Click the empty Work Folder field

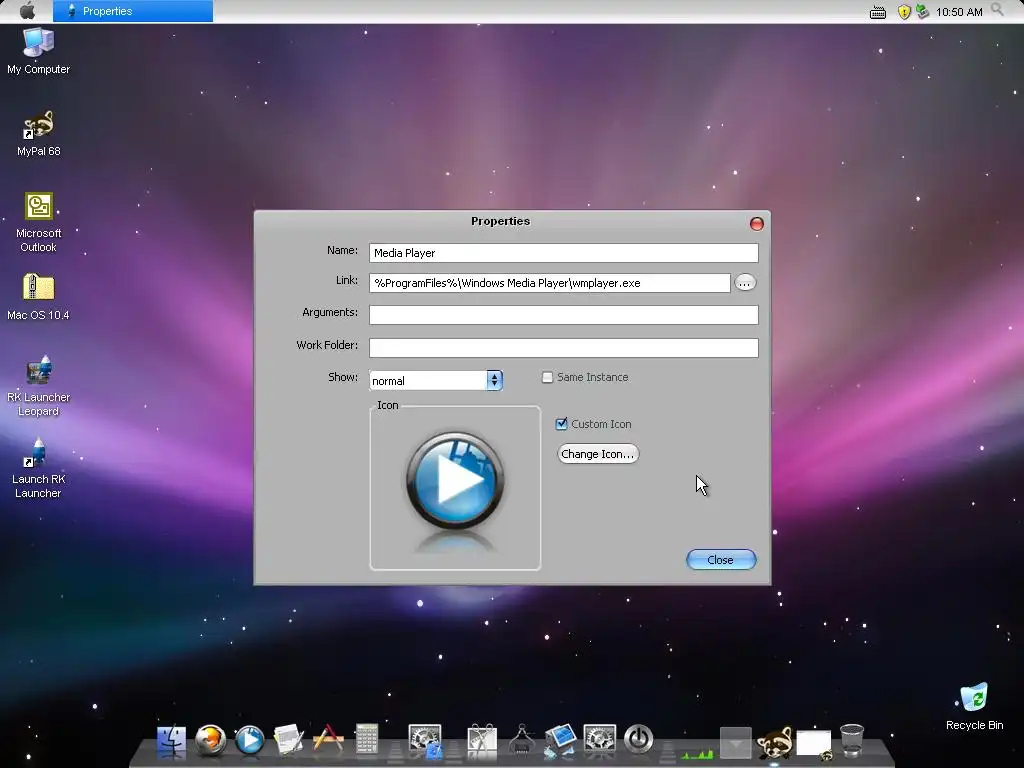(x=564, y=347)
